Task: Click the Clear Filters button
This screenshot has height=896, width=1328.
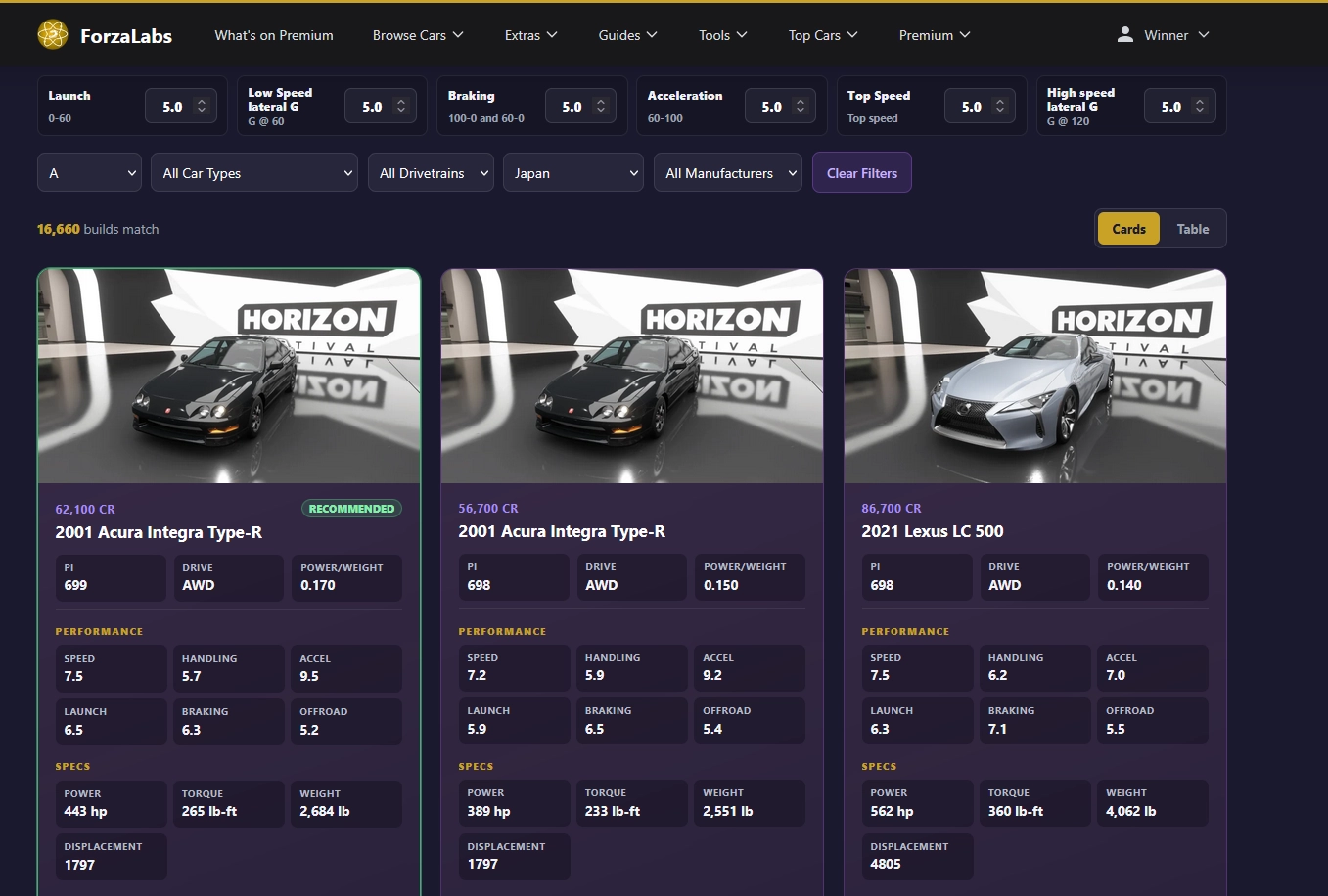Action: point(862,173)
